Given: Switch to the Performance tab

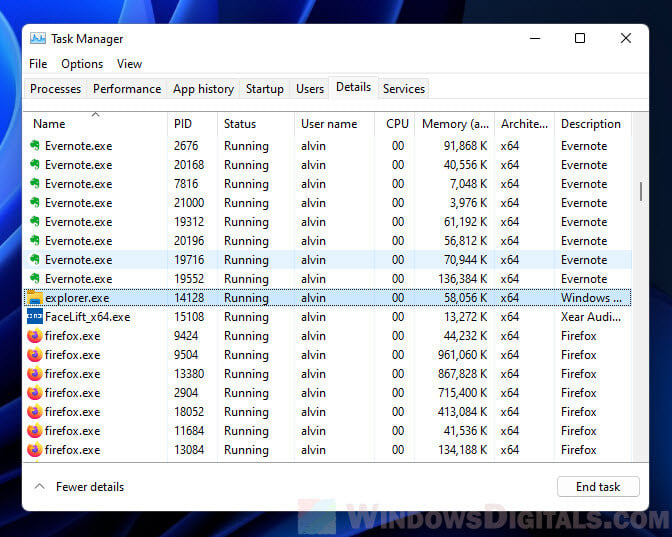Looking at the screenshot, I should (127, 89).
